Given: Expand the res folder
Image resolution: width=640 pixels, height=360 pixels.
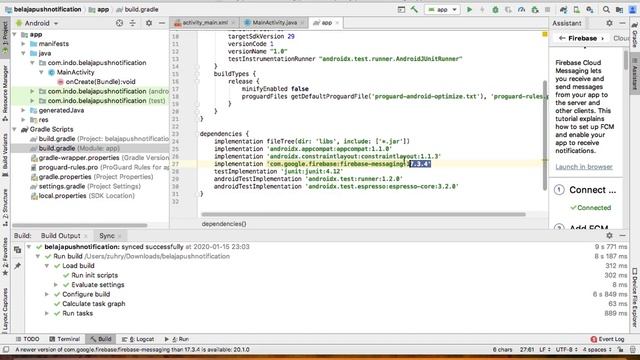Looking at the screenshot, I should point(24,120).
